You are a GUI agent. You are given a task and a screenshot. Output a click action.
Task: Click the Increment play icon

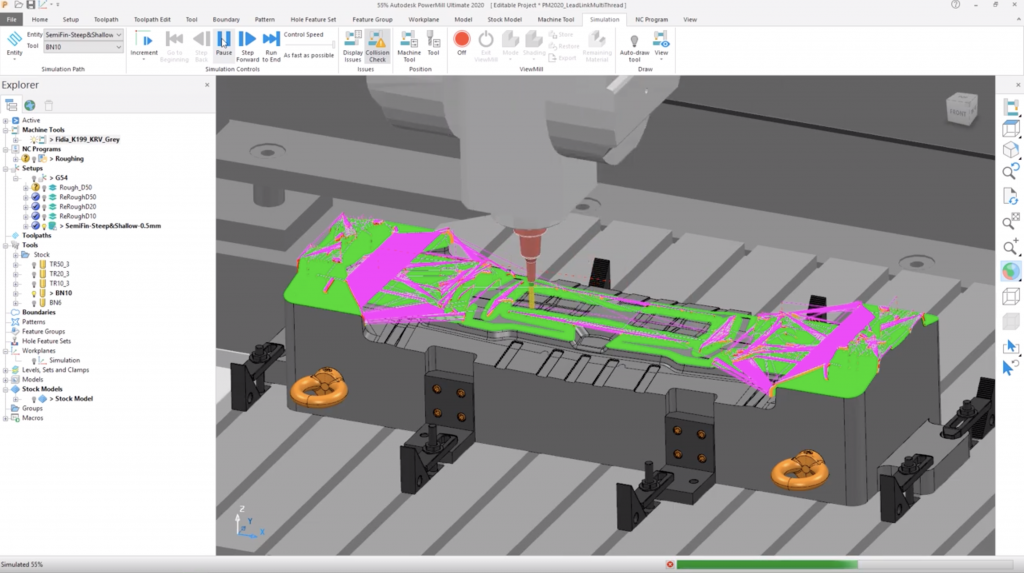tap(144, 43)
